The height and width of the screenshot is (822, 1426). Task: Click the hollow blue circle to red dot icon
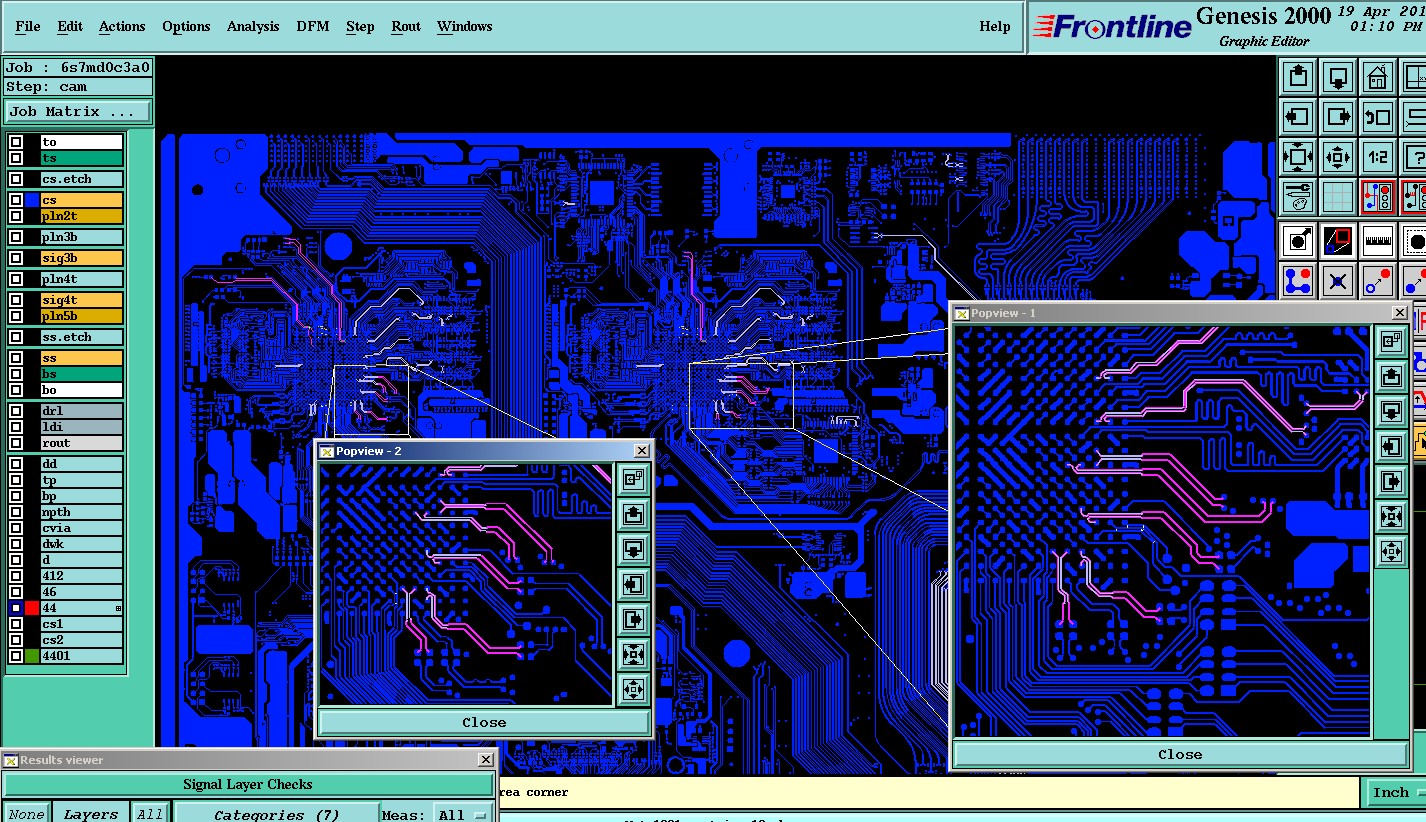tap(1378, 281)
